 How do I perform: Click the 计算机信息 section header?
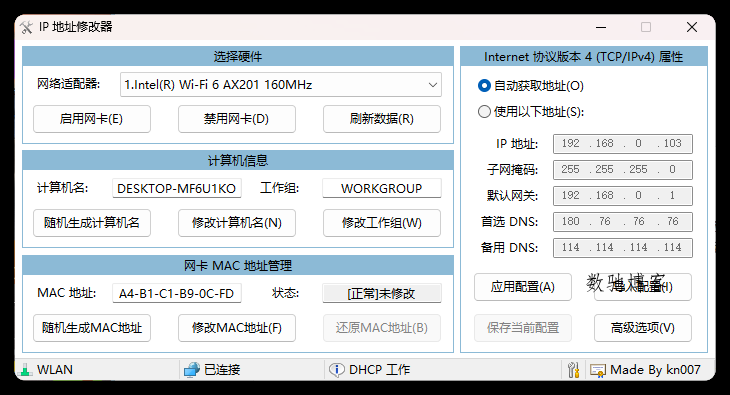pyautogui.click(x=238, y=161)
